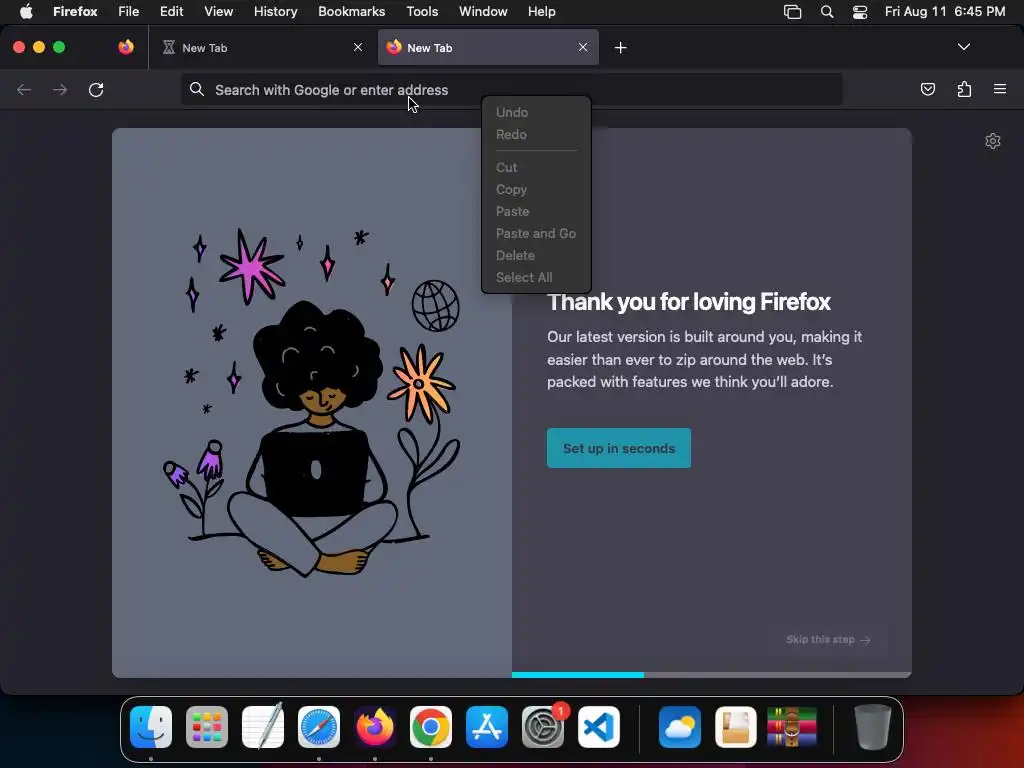This screenshot has height=768, width=1024.
Task: Click Set up in seconds button
Action: 618,448
